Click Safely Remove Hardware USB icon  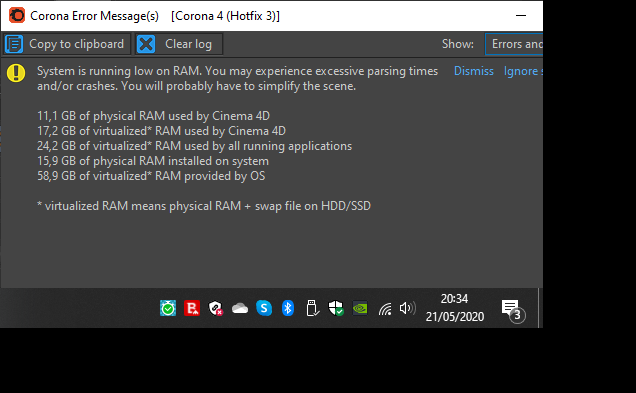pyautogui.click(x=312, y=308)
